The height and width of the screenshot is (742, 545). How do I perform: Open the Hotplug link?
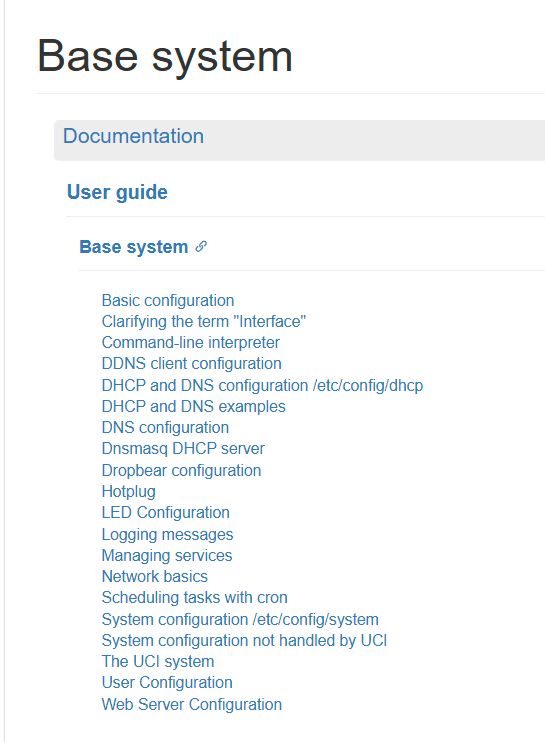point(129,492)
